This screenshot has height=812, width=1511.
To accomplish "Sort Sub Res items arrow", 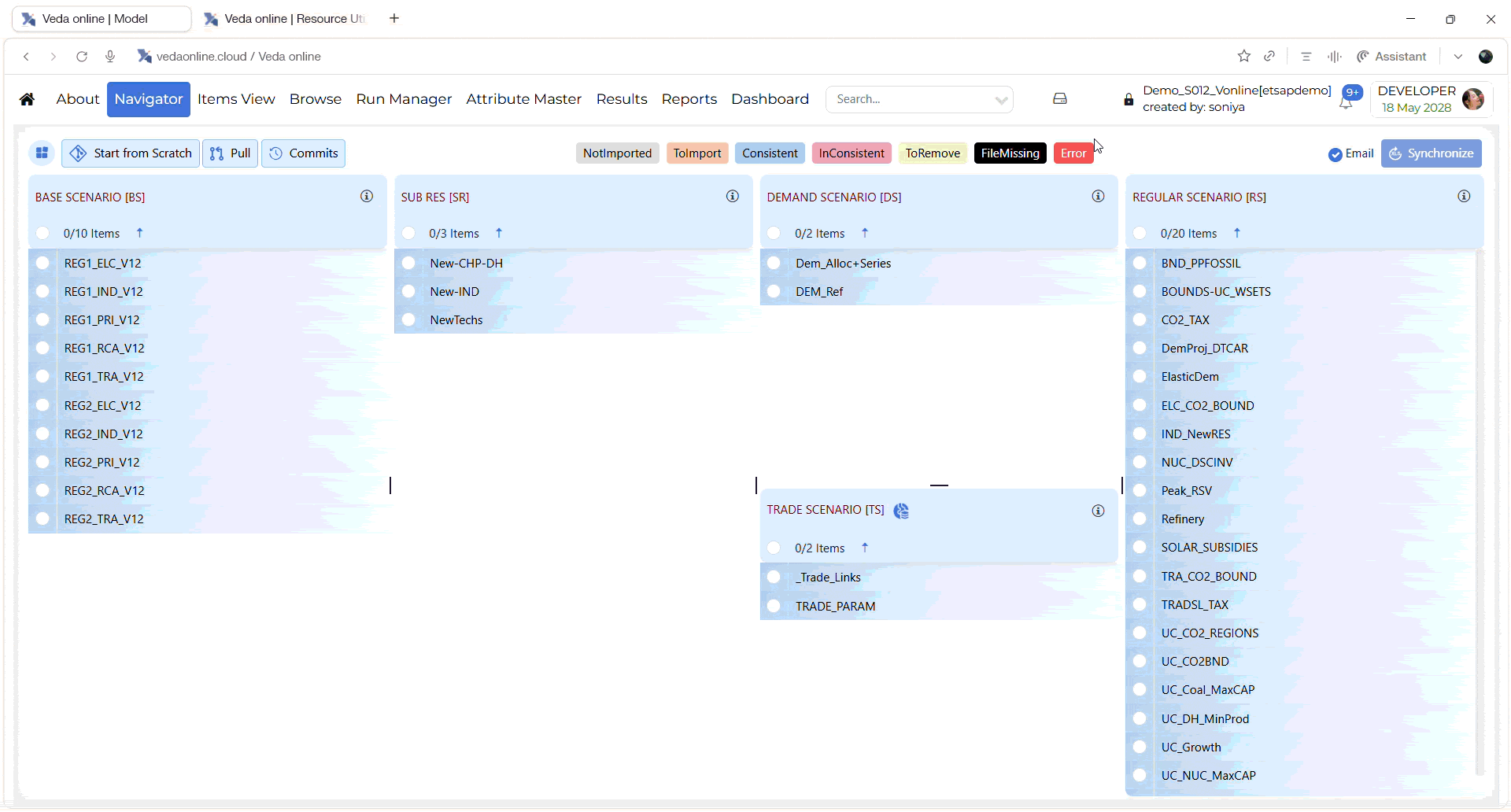I will 499,233.
